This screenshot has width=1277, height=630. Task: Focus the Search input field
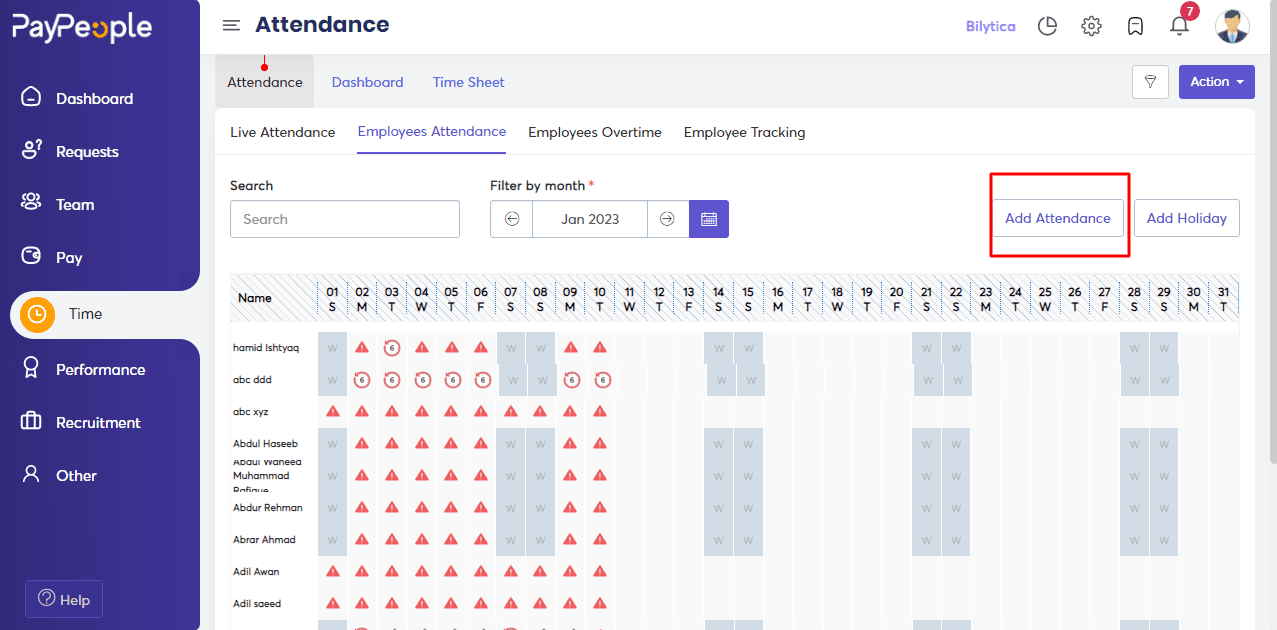pyautogui.click(x=345, y=219)
